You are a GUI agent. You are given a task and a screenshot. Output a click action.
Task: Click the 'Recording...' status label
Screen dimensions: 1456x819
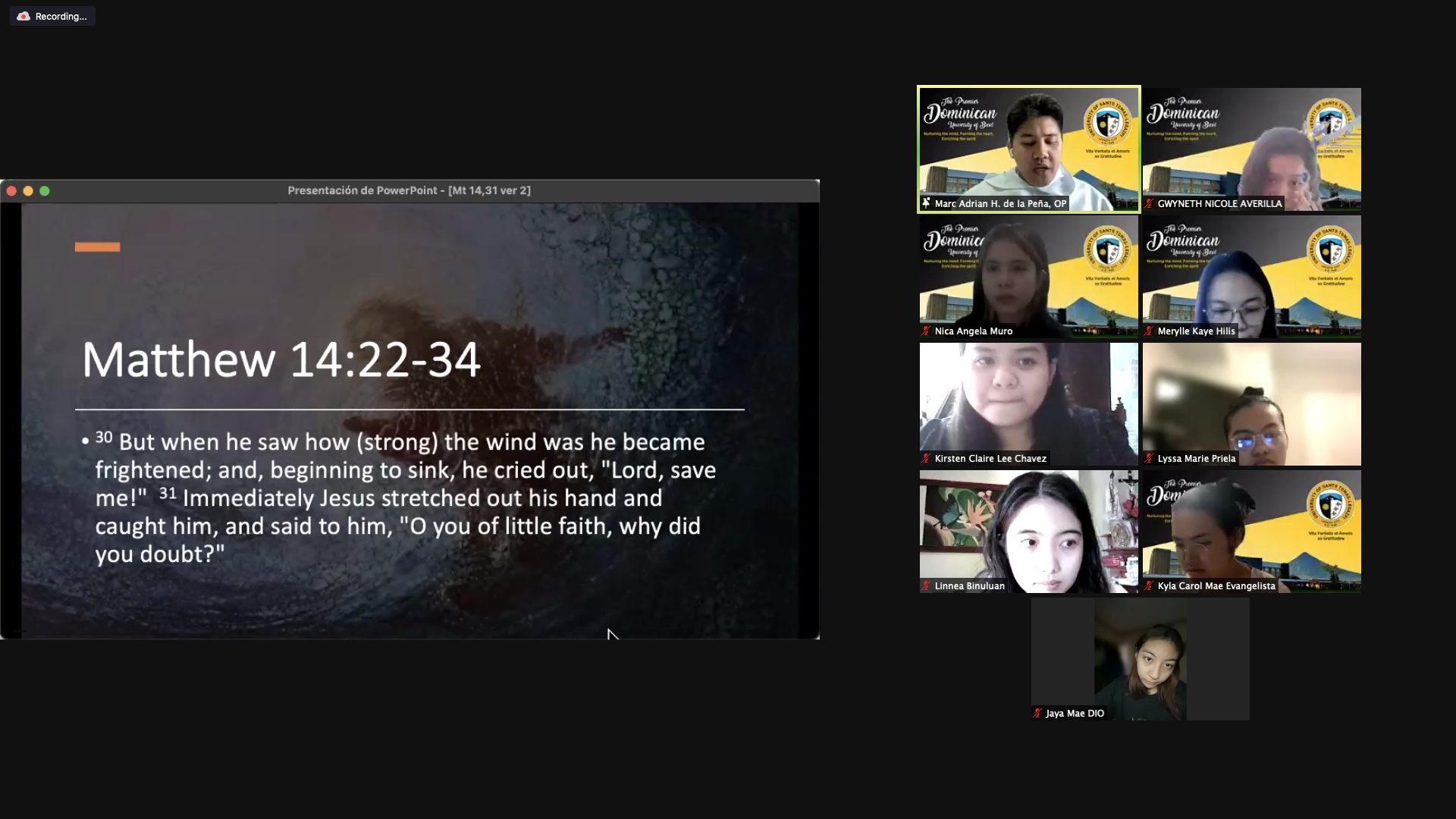point(61,16)
